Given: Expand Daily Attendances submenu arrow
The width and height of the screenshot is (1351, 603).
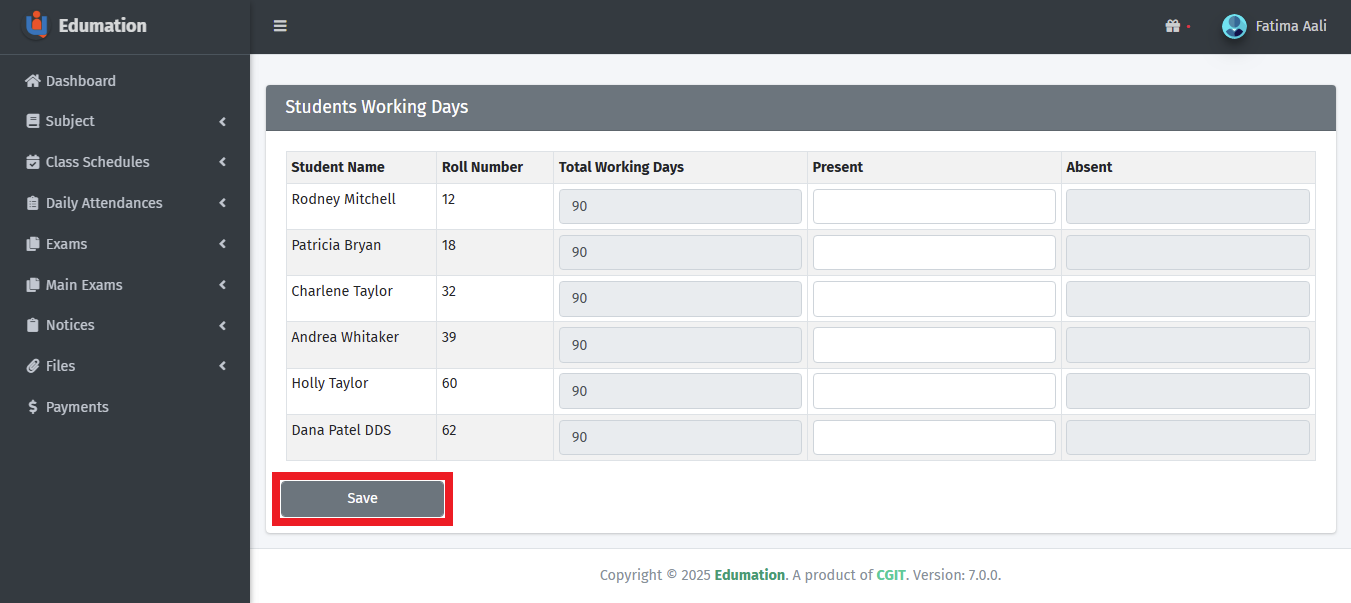Looking at the screenshot, I should [x=222, y=203].
